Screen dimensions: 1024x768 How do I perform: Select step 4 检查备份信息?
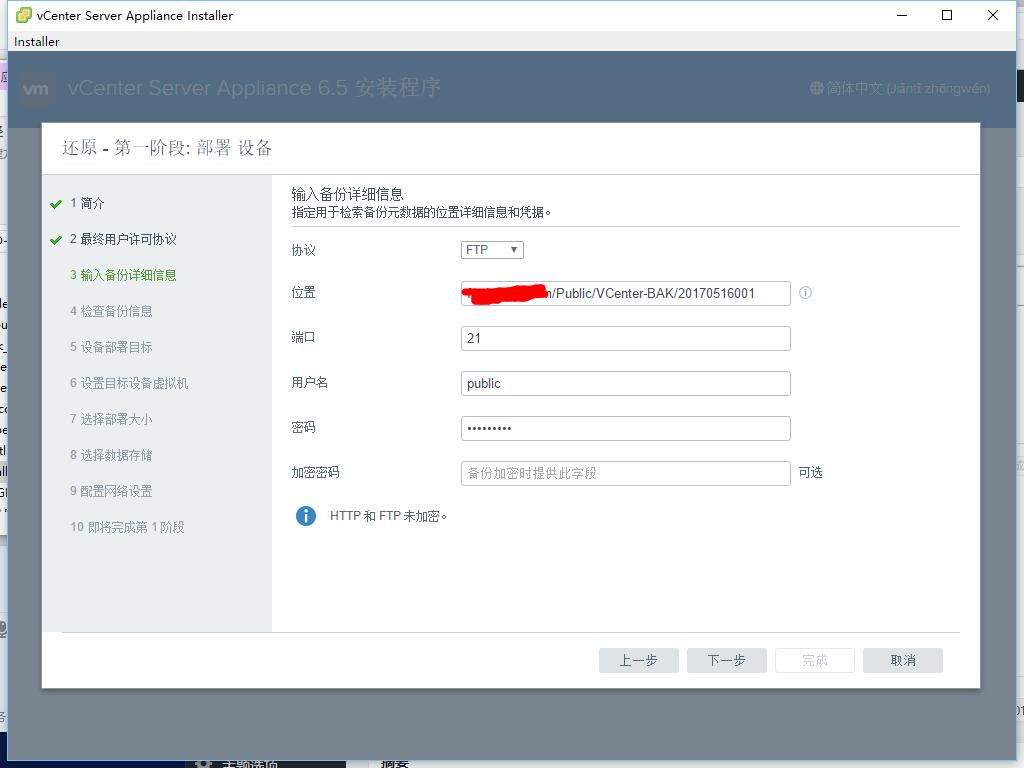(x=111, y=311)
